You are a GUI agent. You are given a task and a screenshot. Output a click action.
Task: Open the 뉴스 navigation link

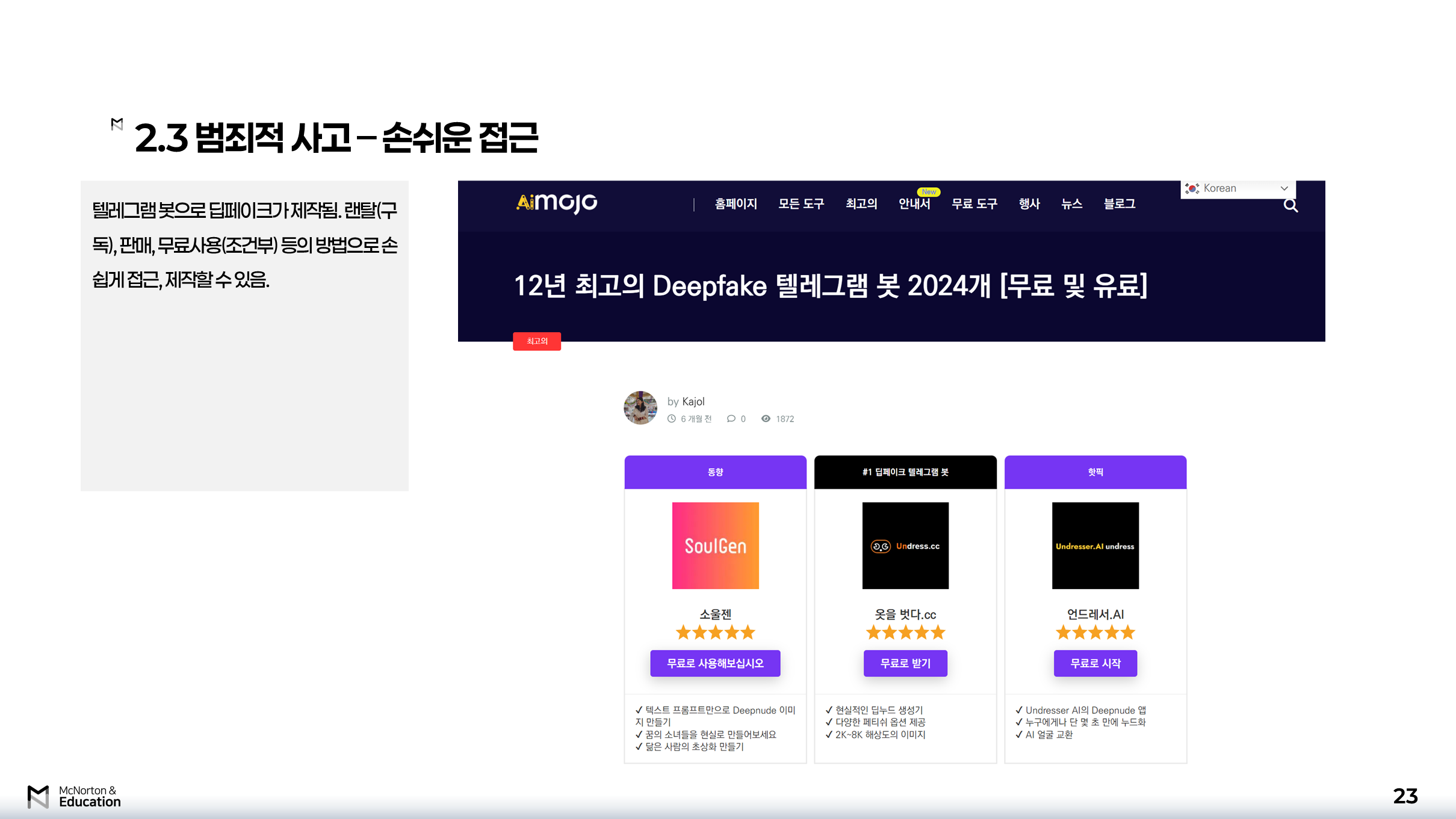(1071, 204)
